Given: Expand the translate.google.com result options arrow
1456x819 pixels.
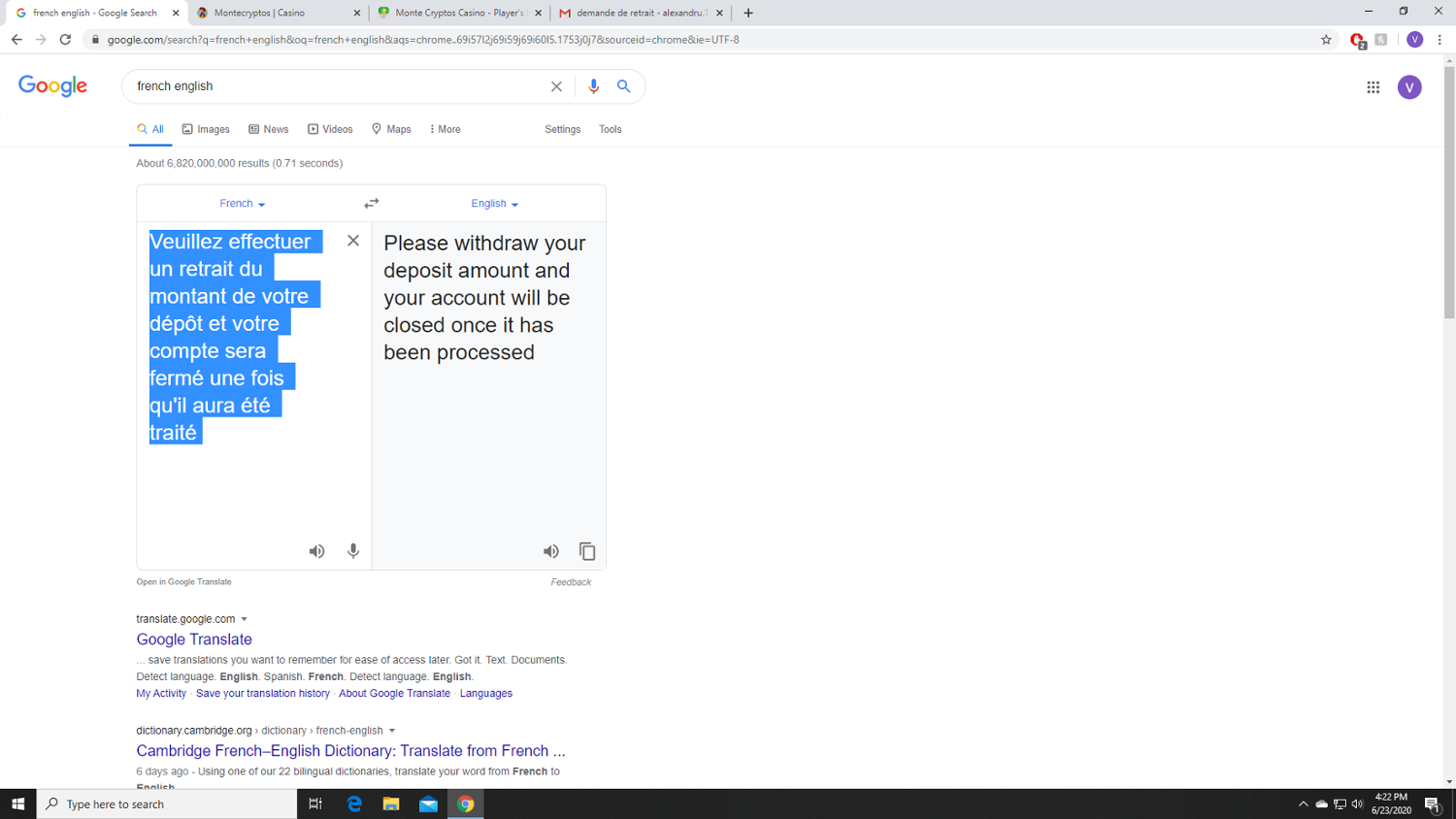Looking at the screenshot, I should click(245, 619).
